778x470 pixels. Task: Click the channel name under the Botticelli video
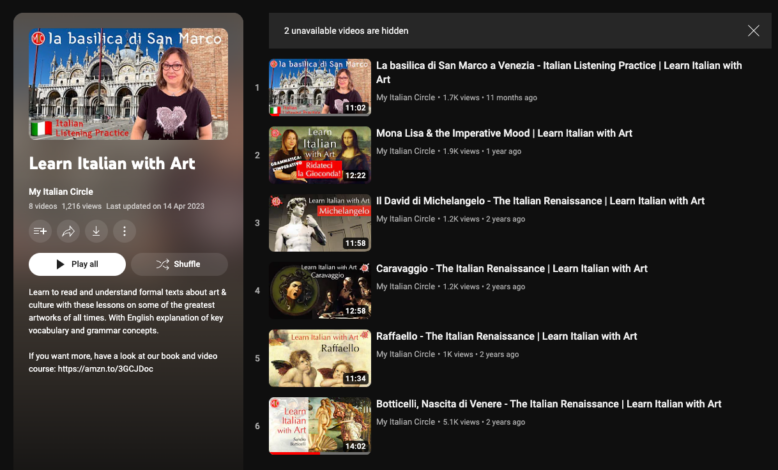click(405, 422)
